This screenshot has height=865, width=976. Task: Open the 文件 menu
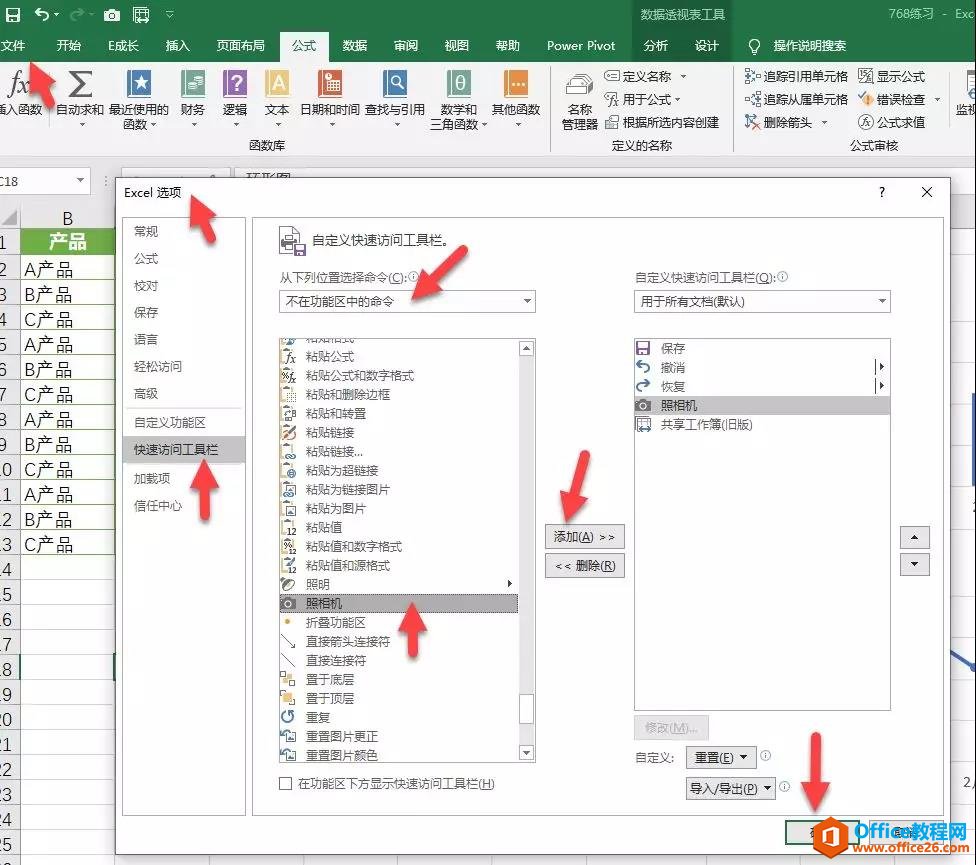tap(22, 45)
